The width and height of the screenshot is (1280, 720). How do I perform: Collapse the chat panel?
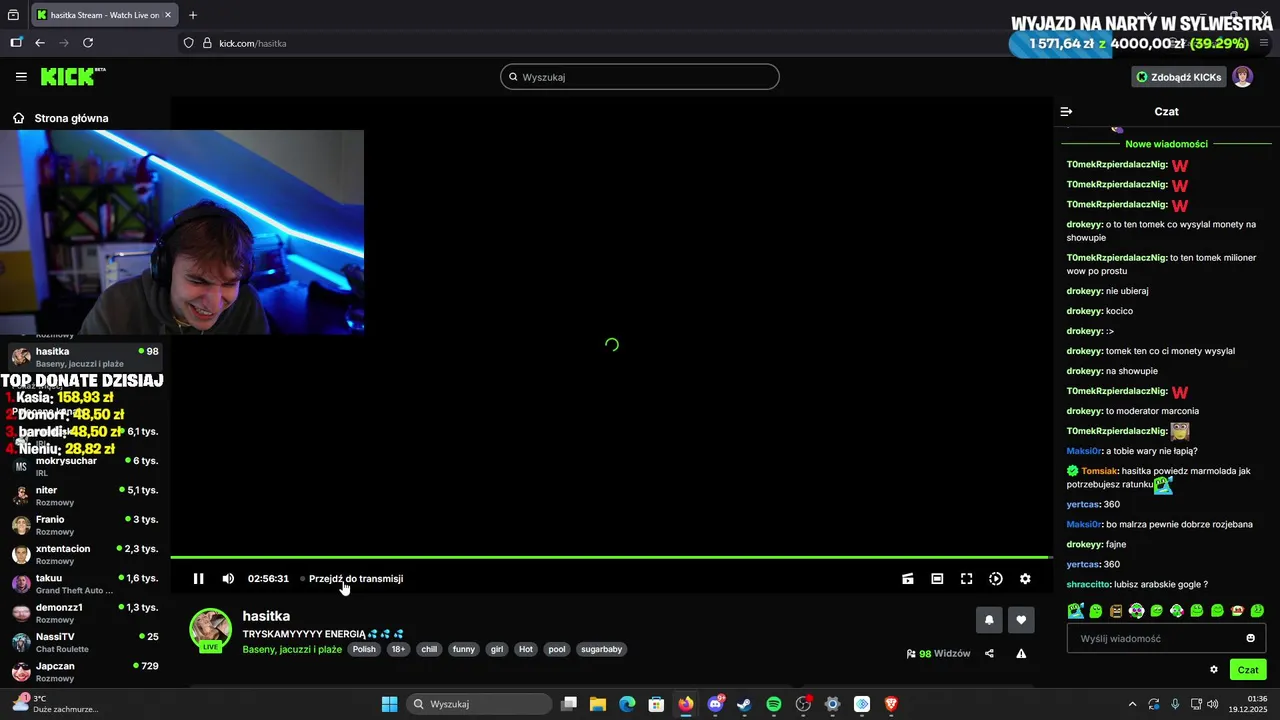pyautogui.click(x=1066, y=112)
